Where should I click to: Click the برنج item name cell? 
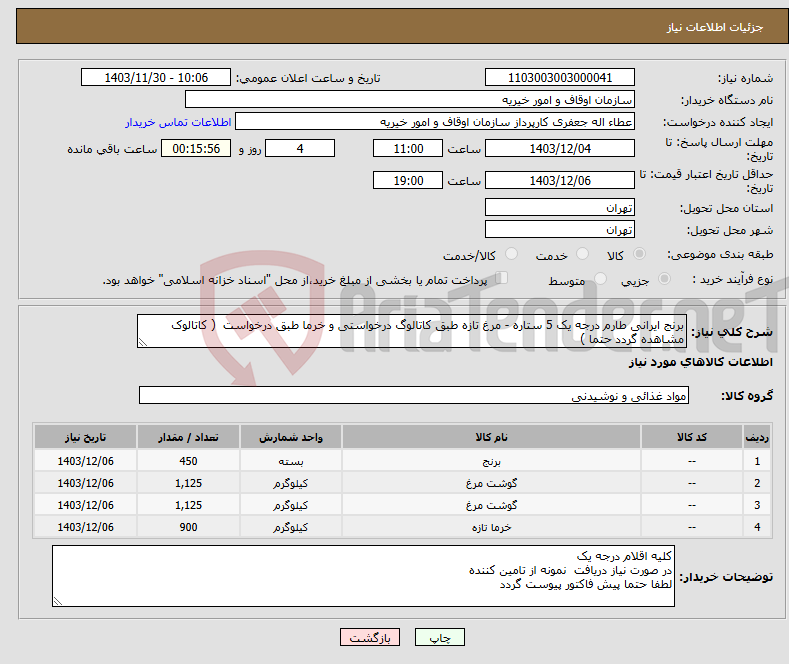pos(491,461)
